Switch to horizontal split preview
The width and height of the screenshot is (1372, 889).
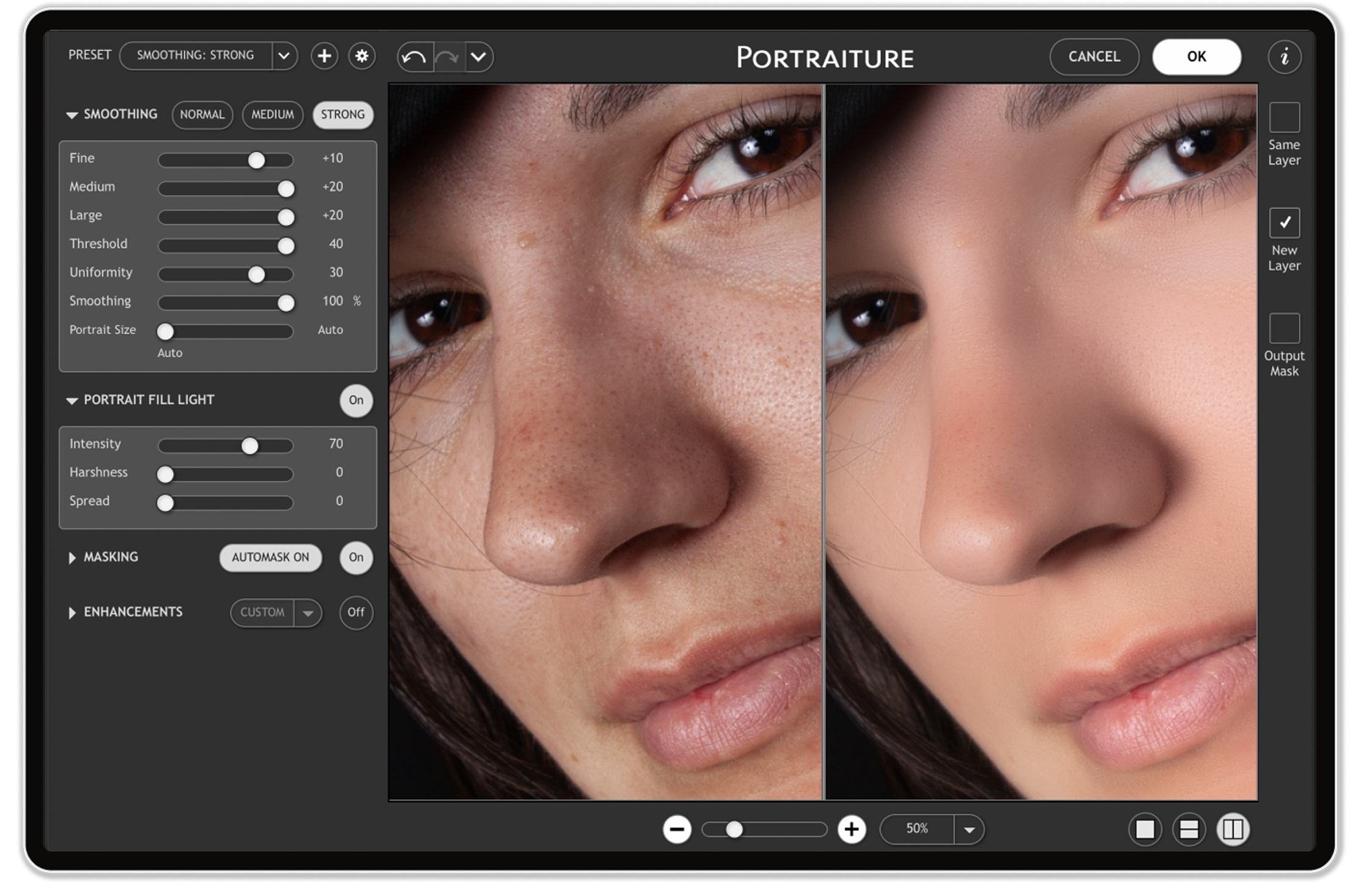coord(1189,830)
